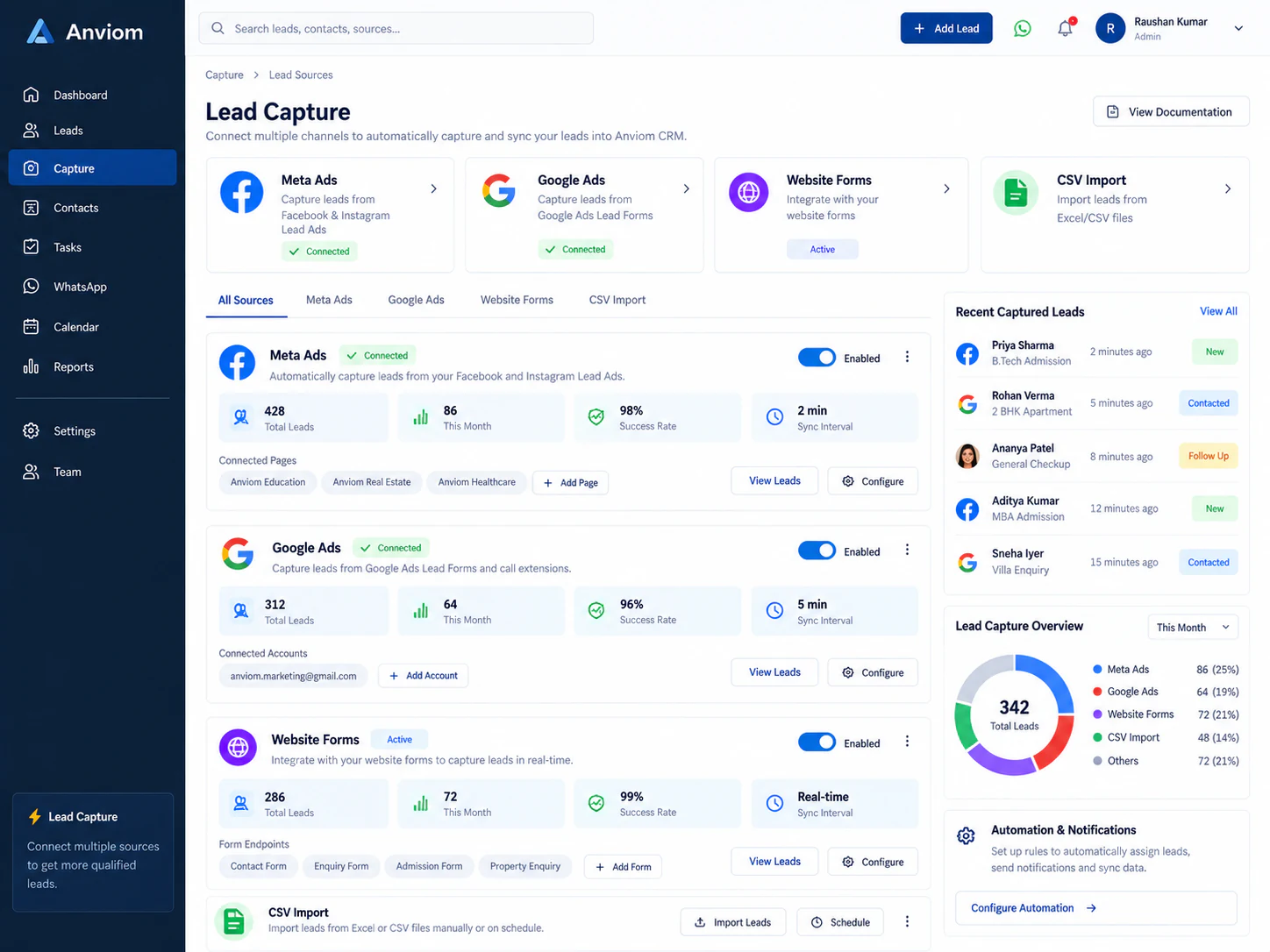Click Raushan Kumar avatar circle
1270x952 pixels.
(1110, 28)
